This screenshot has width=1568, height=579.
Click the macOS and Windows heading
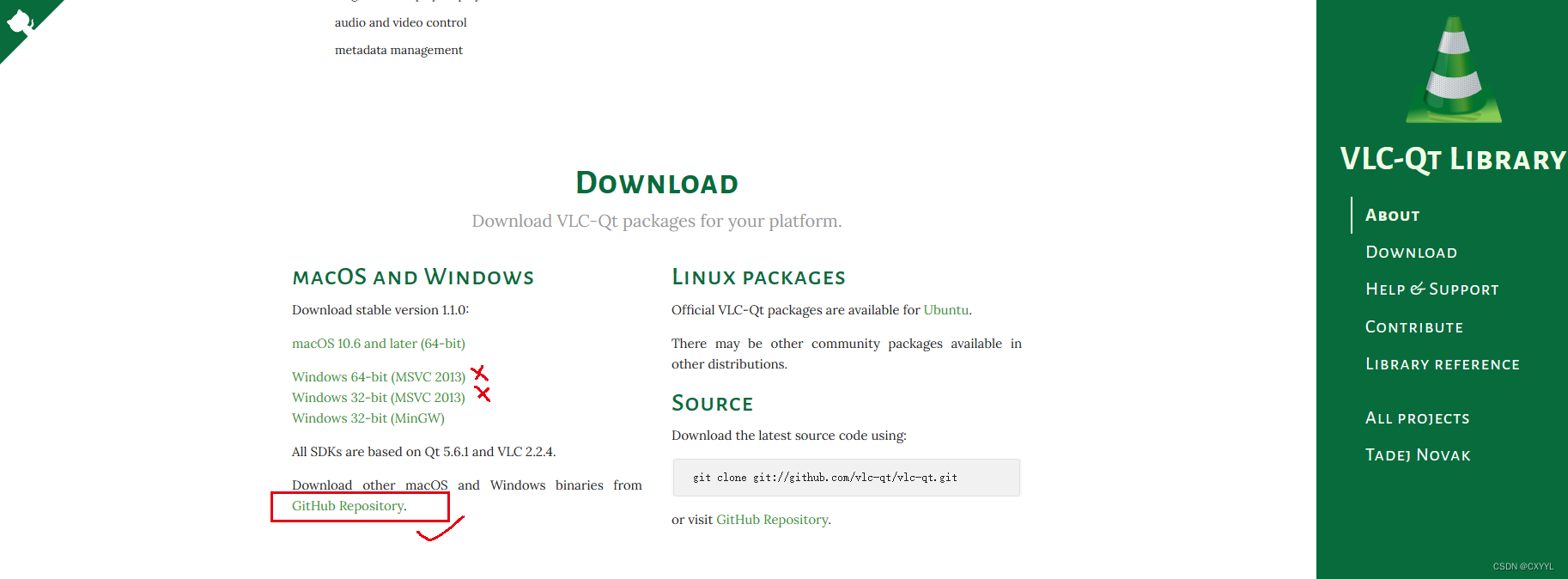[413, 277]
